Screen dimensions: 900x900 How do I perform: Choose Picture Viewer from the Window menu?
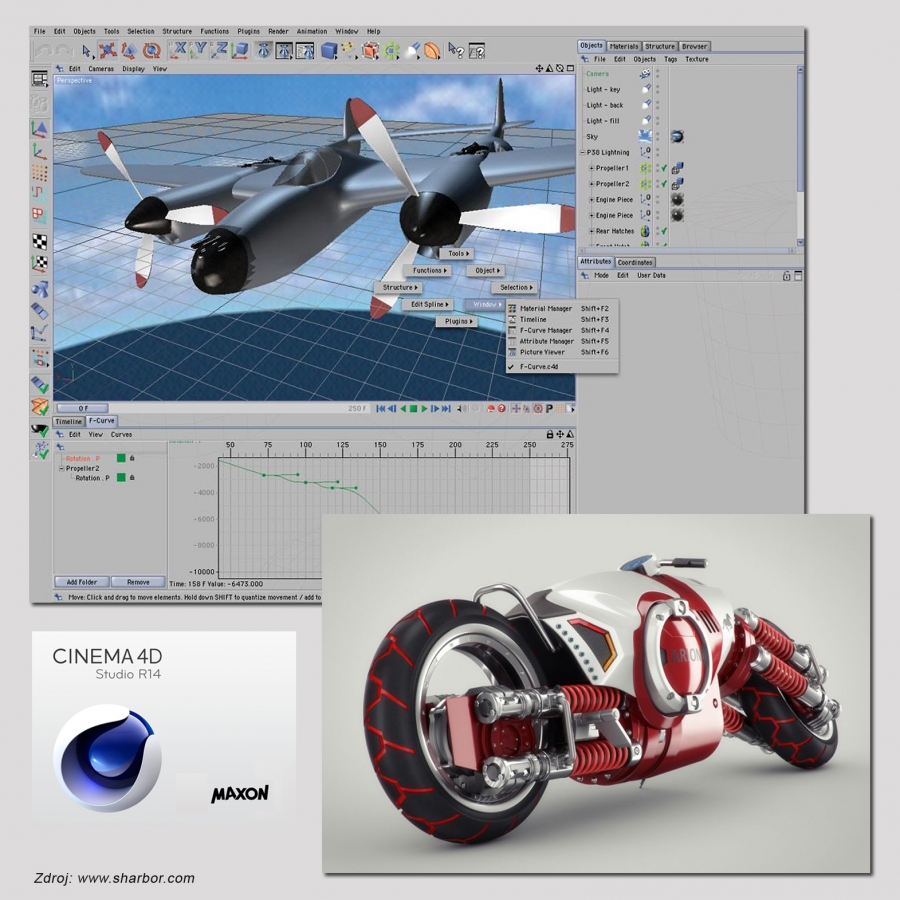561,352
